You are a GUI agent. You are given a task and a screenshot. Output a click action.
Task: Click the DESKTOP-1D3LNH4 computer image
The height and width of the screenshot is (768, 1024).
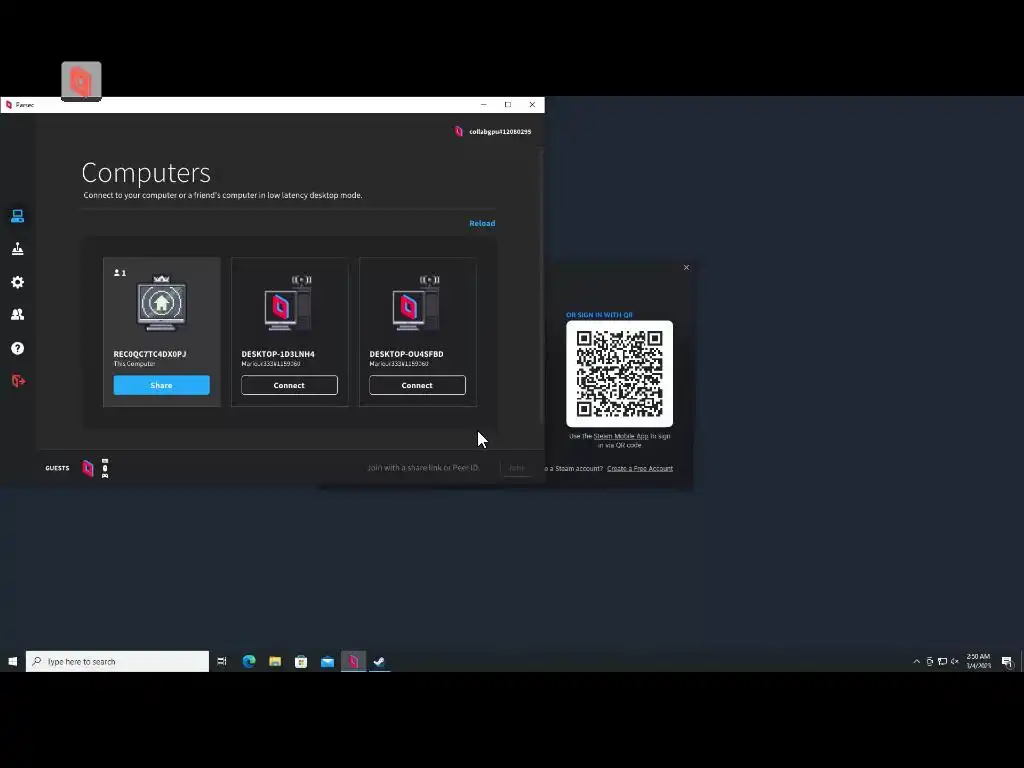[x=288, y=303]
